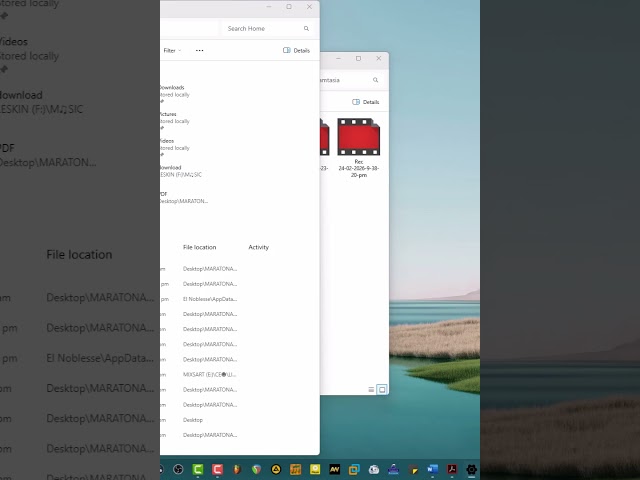This screenshot has width=640, height=480.
Task: Open the orange music note taskbar app
Action: tap(296, 469)
